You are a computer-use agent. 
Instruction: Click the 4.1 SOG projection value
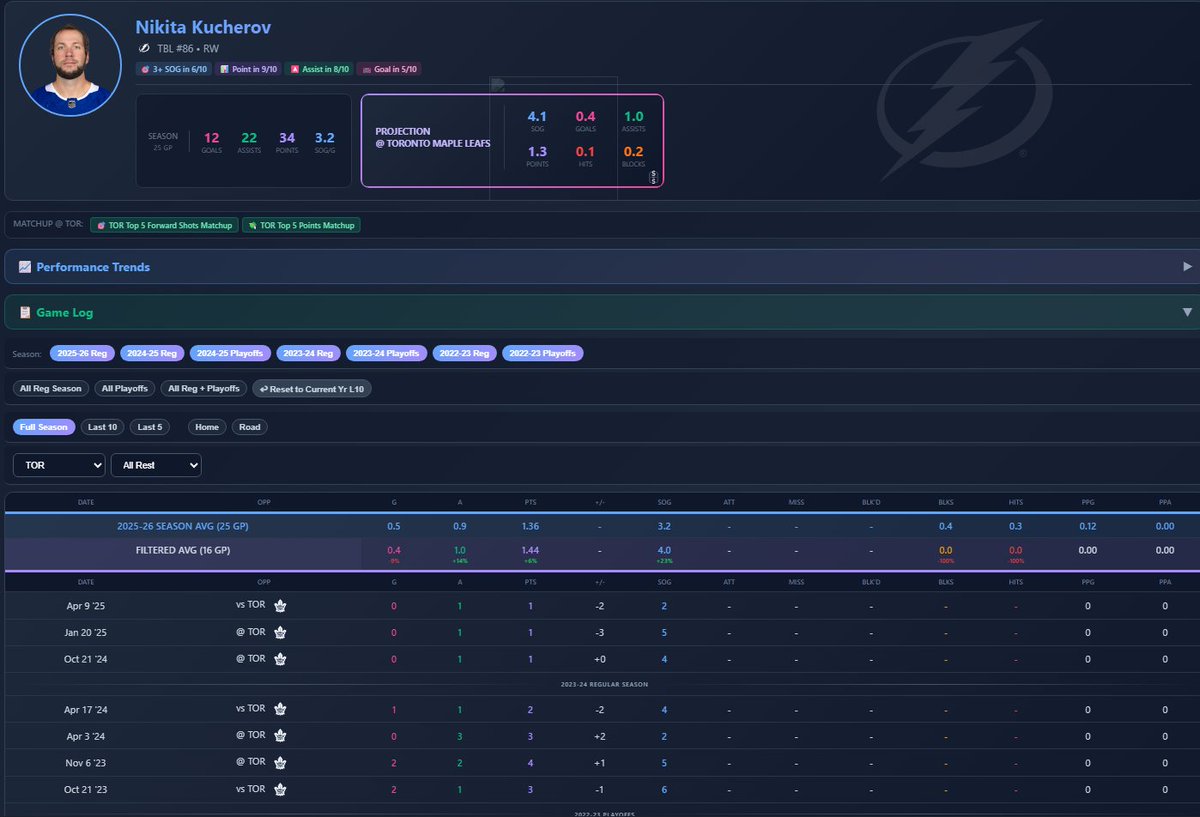537,117
